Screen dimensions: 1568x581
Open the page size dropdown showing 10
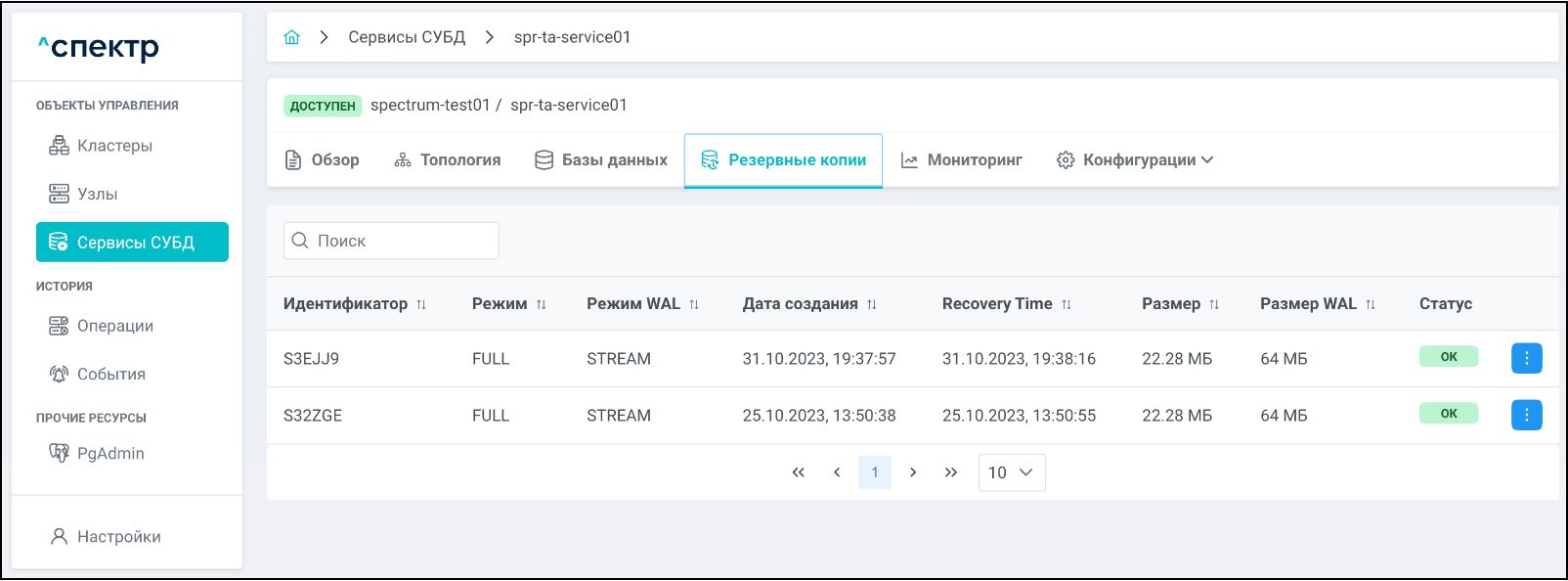1011,472
